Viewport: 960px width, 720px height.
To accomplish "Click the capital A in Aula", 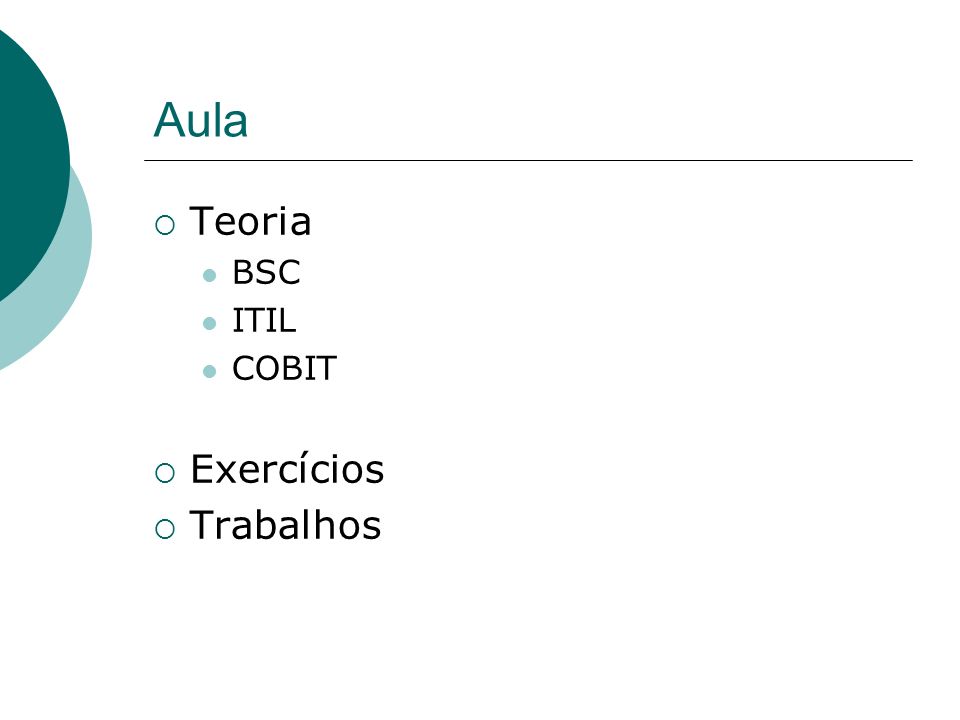I will (167, 119).
